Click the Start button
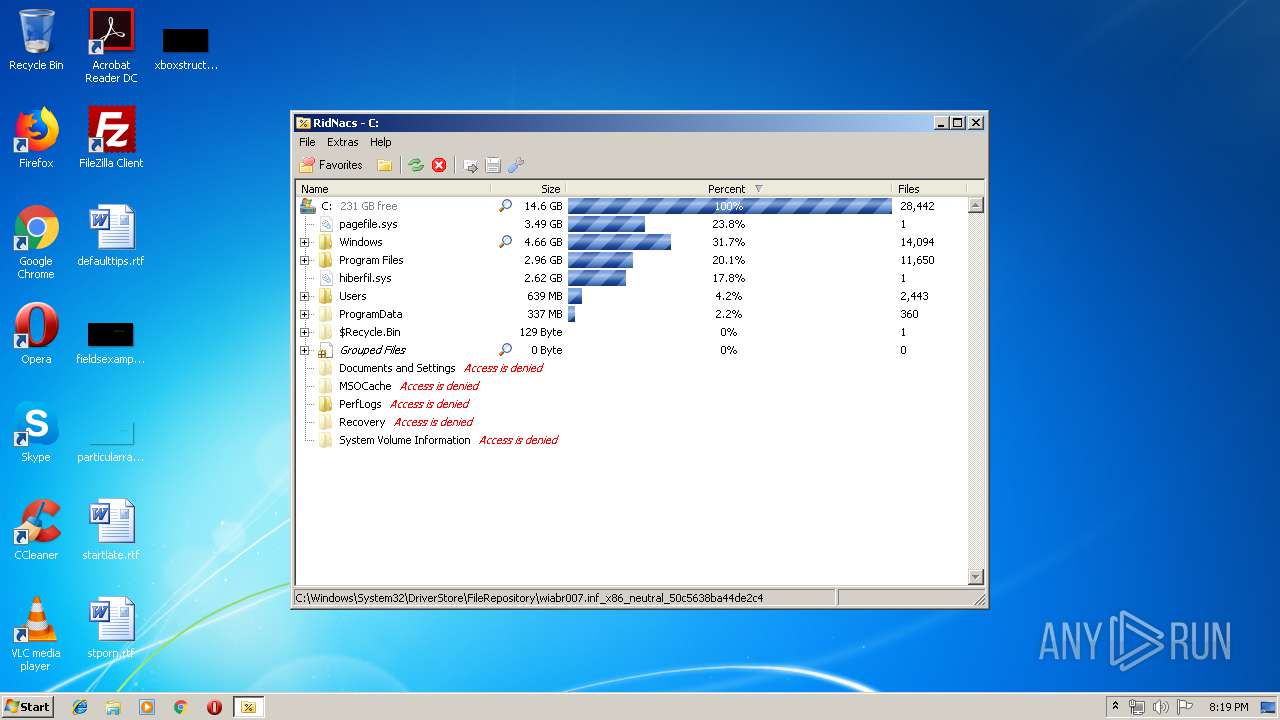The height and width of the screenshot is (720, 1280). [x=27, y=706]
